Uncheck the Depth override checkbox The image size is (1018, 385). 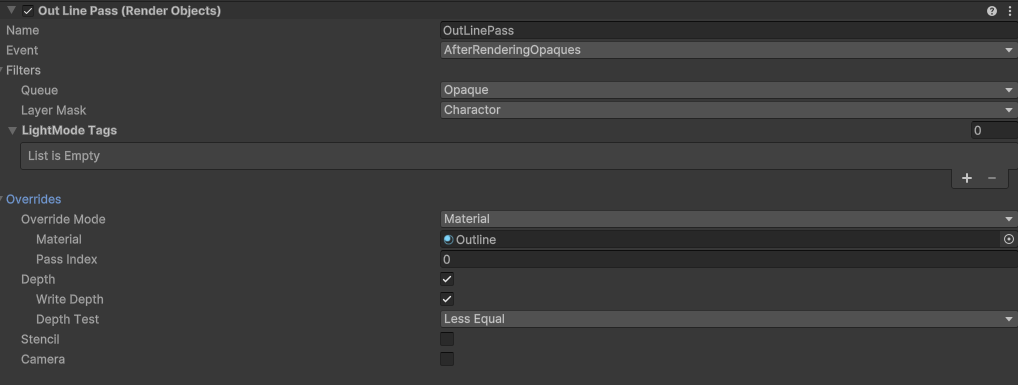tap(447, 279)
